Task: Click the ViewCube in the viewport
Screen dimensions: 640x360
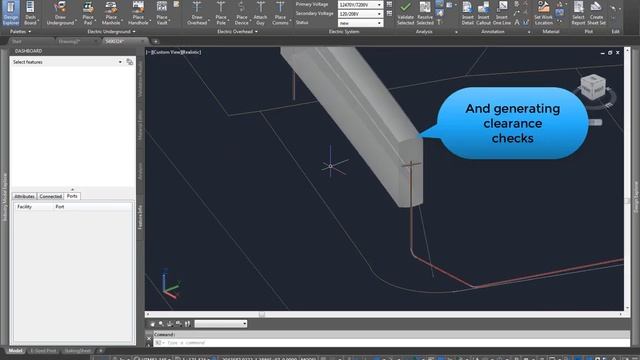Action: [x=593, y=87]
